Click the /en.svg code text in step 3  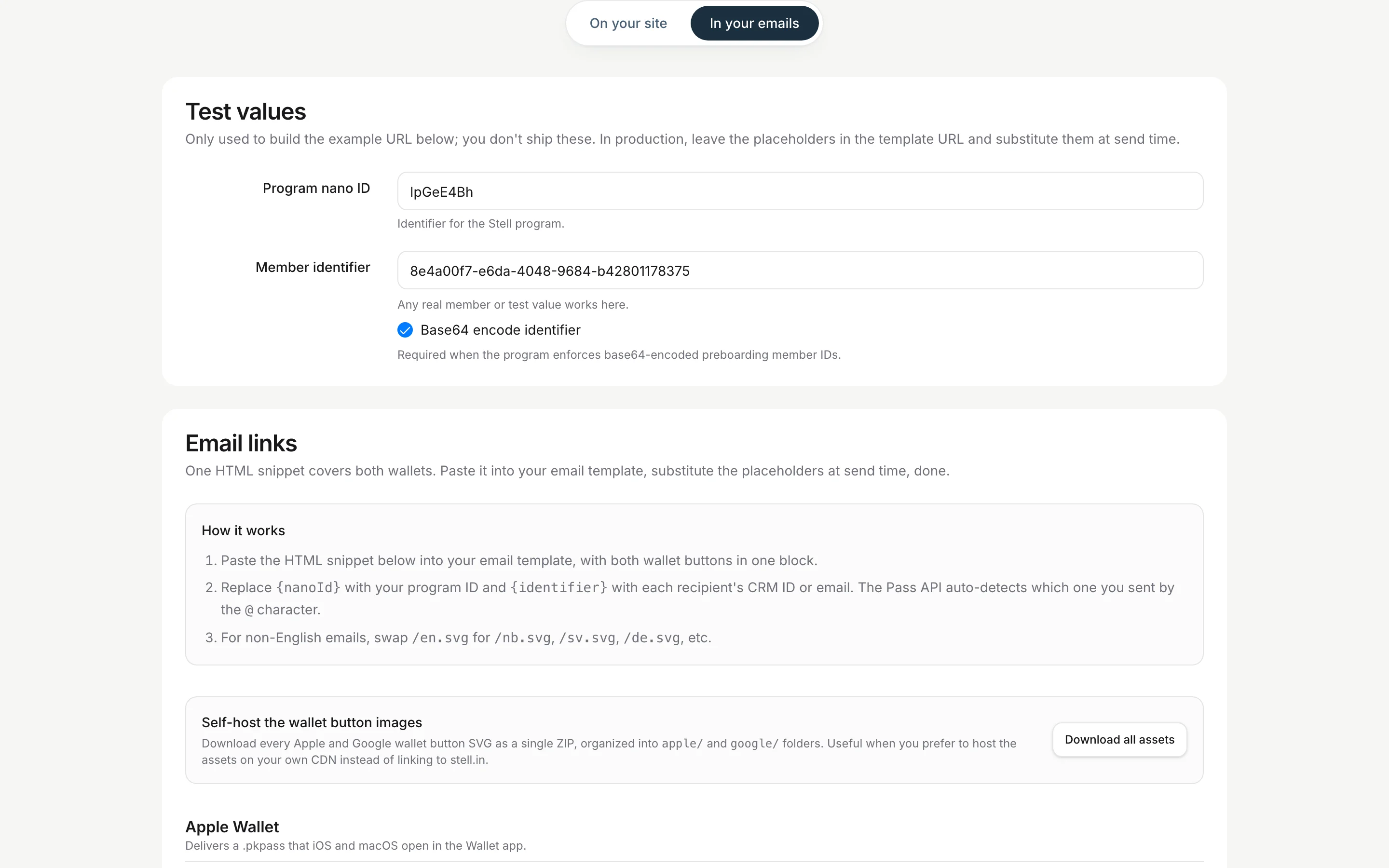click(x=440, y=638)
